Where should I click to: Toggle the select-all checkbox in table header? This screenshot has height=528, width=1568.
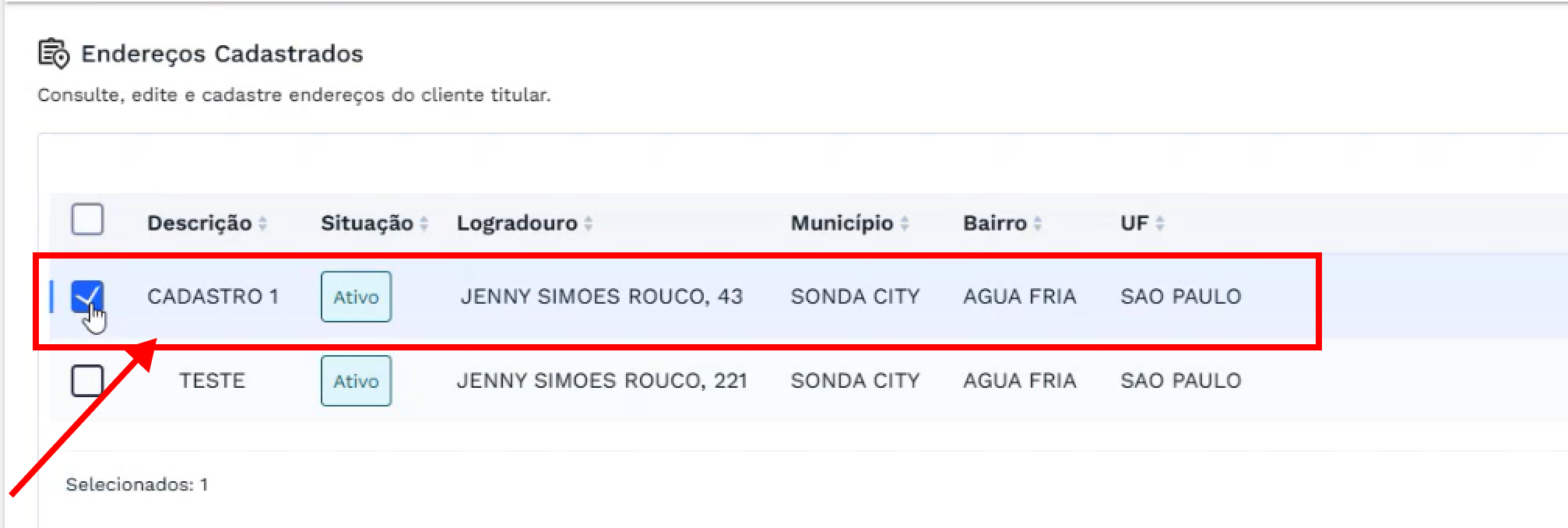click(87, 220)
